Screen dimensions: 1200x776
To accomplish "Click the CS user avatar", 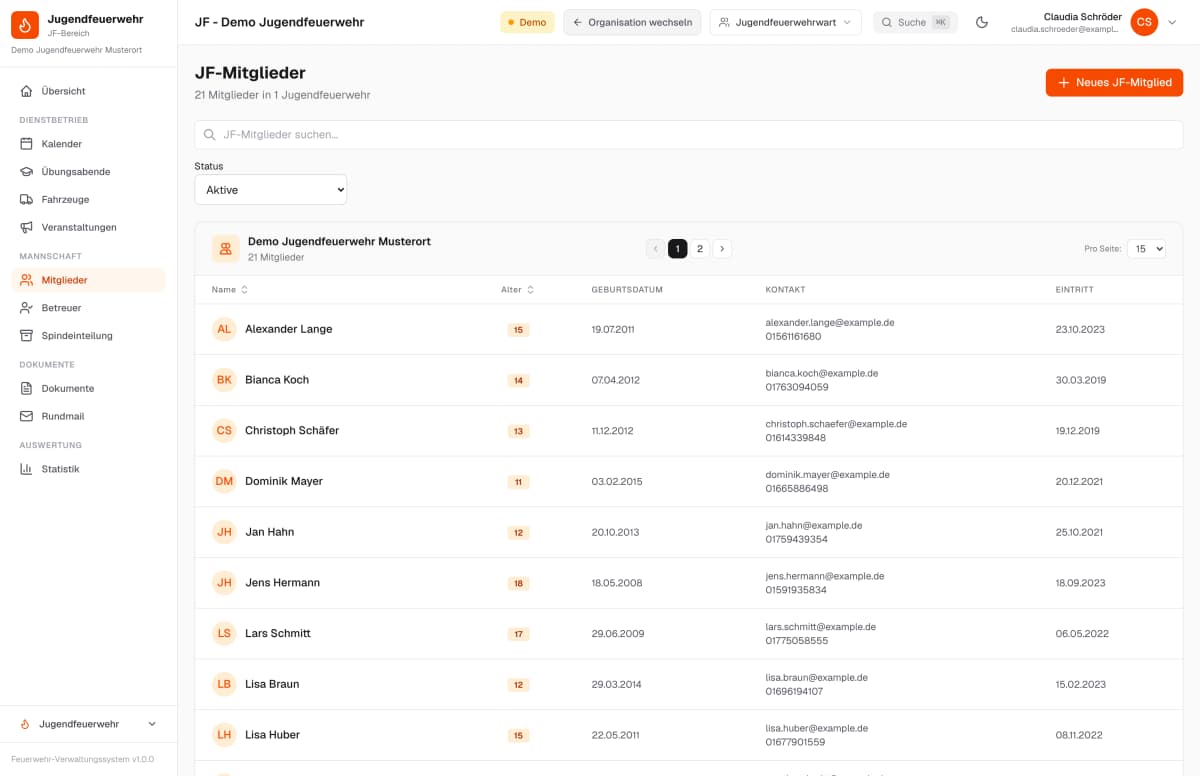I will [x=1144, y=22].
